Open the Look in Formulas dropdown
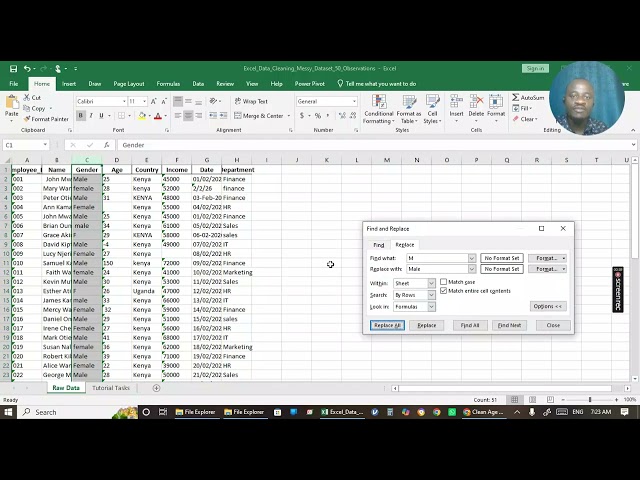Viewport: 640px width, 480px height. click(x=431, y=307)
